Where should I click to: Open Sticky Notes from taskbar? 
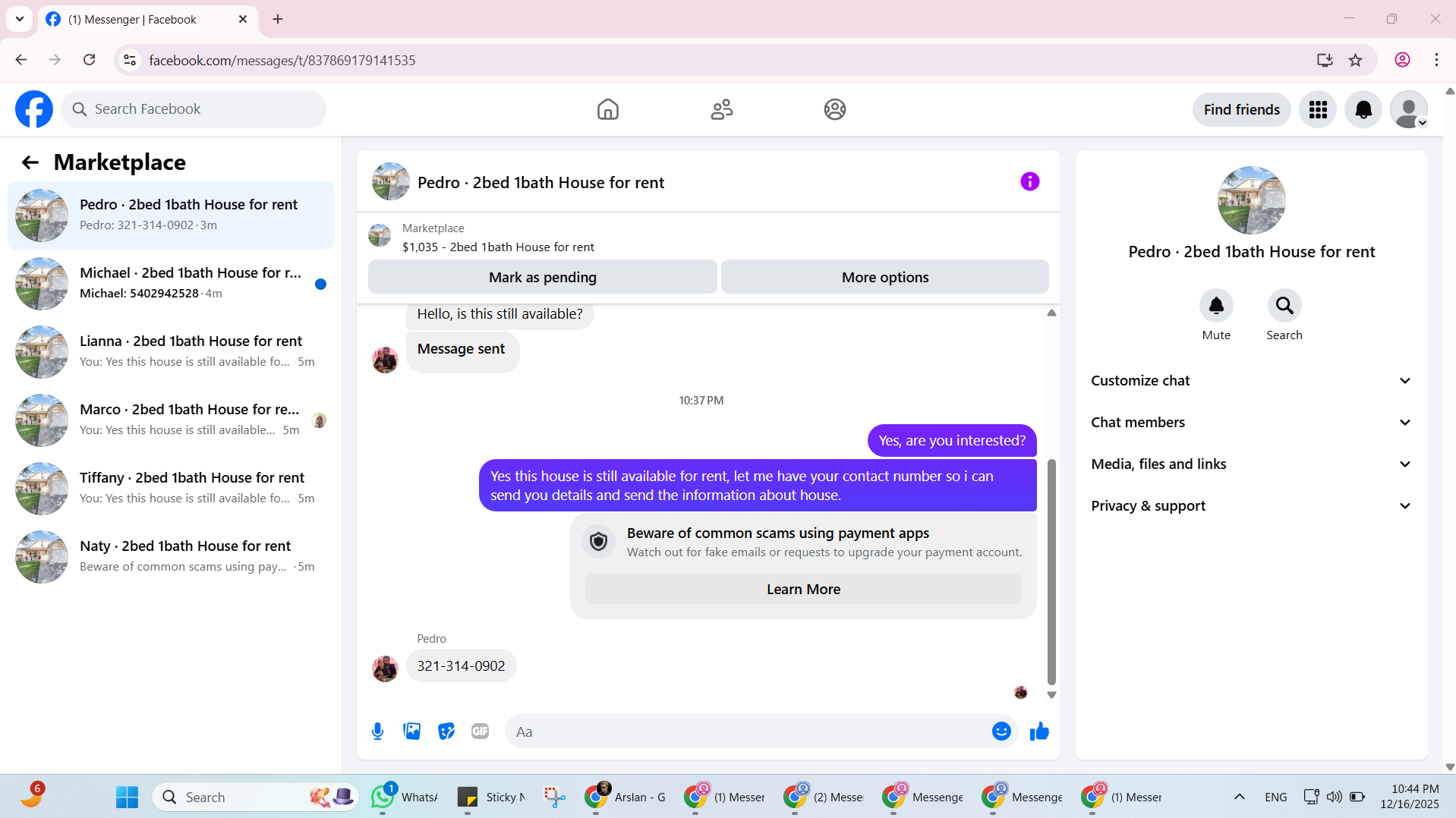tap(492, 797)
